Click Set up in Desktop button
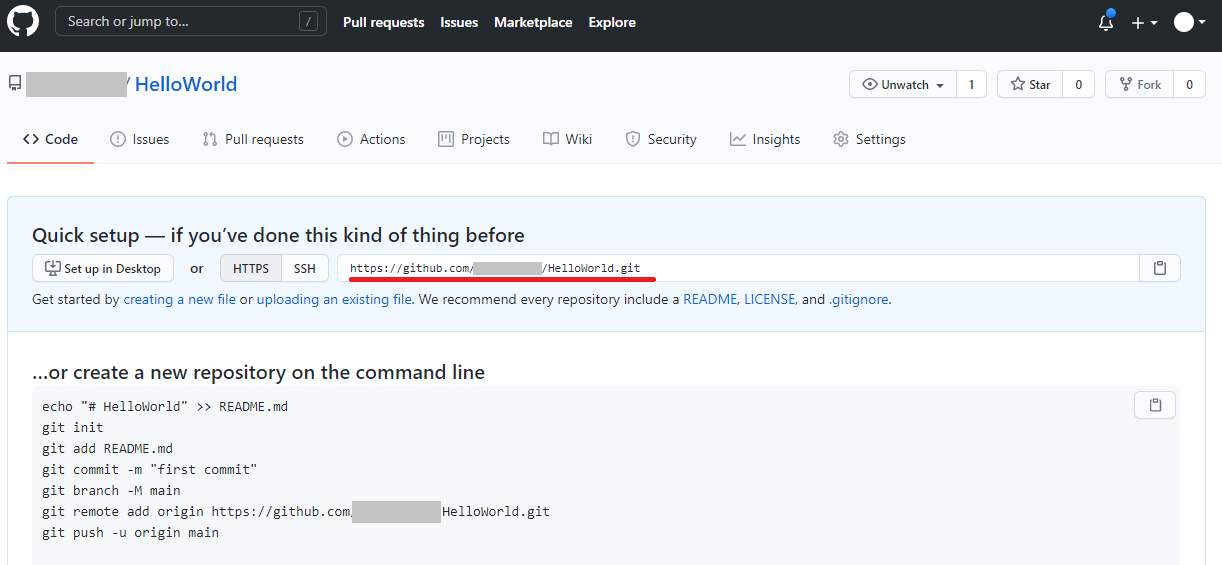Screen dimensions: 1222x565 (x=103, y=268)
